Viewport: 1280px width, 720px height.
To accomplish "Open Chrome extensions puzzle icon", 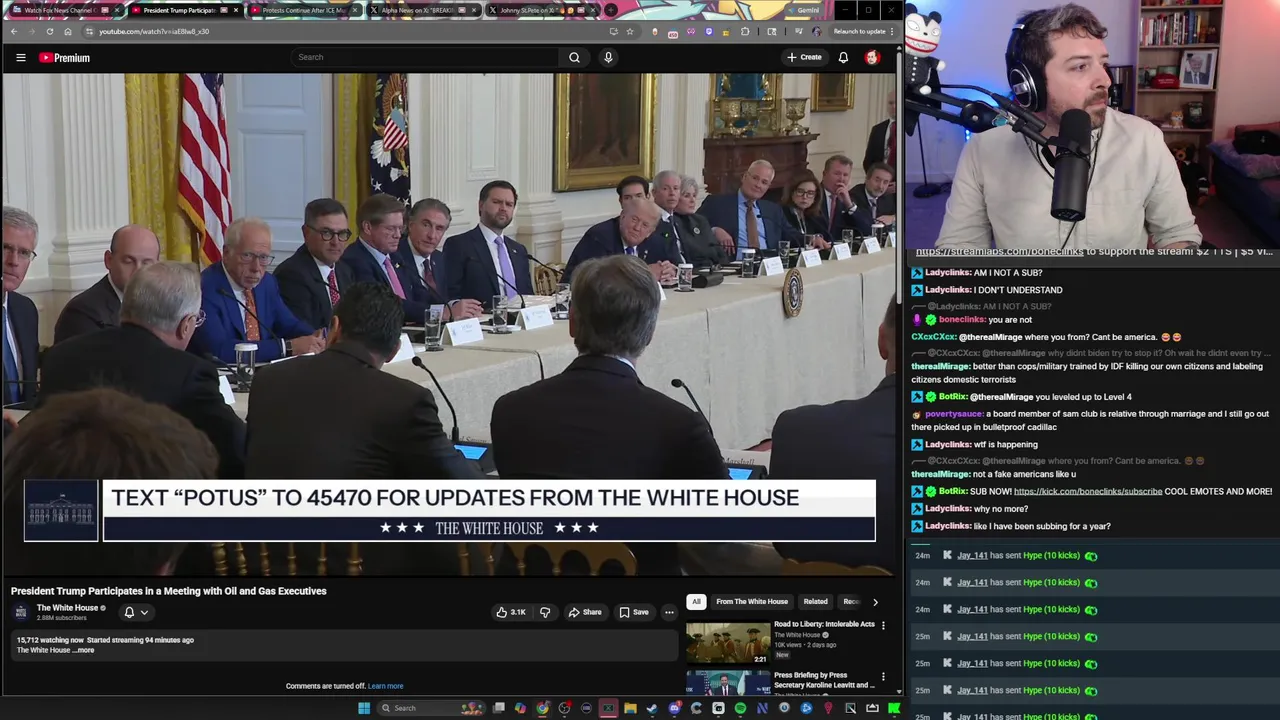I will tap(745, 31).
